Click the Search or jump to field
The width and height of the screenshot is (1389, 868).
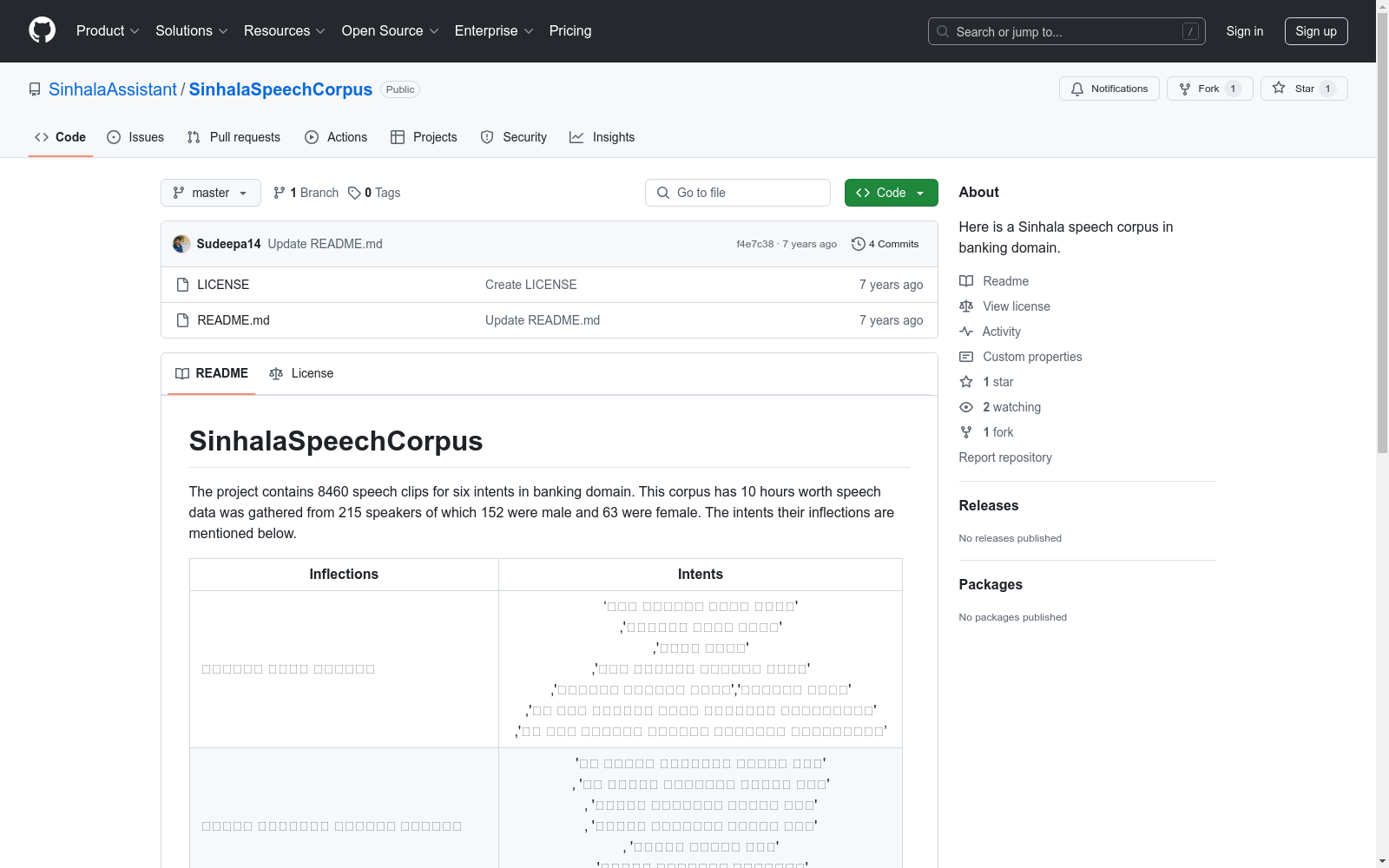(1067, 31)
